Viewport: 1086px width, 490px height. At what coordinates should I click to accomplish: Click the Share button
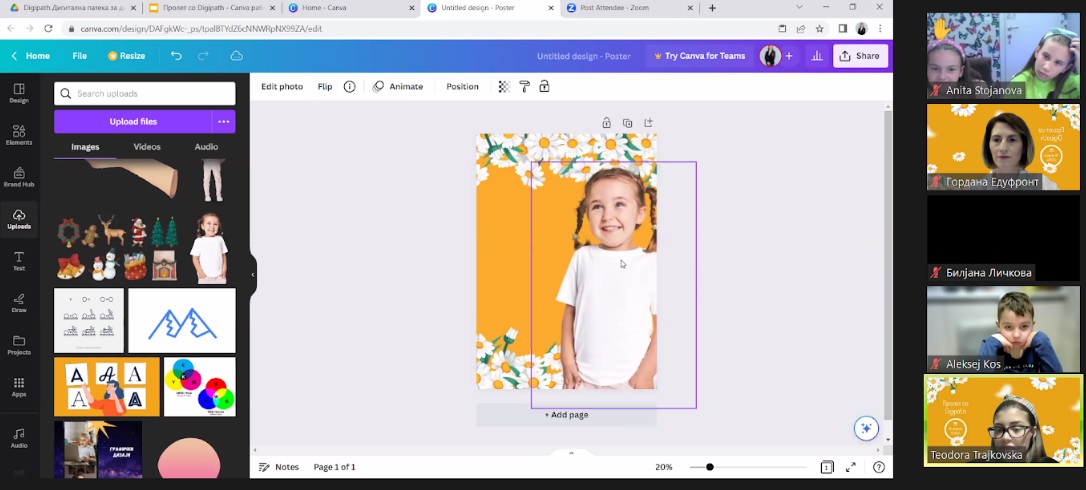coord(860,56)
